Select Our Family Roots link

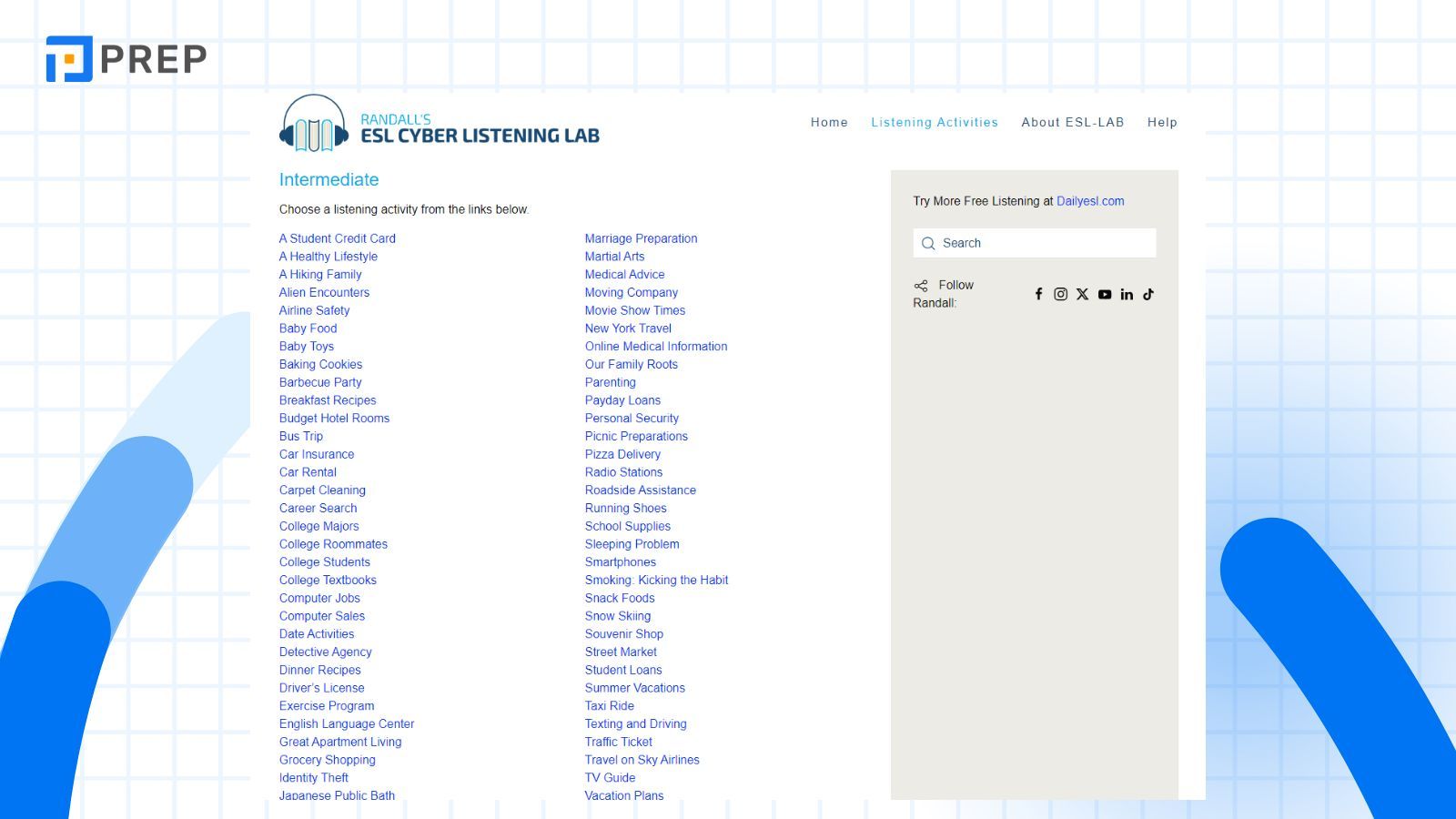pos(632,364)
